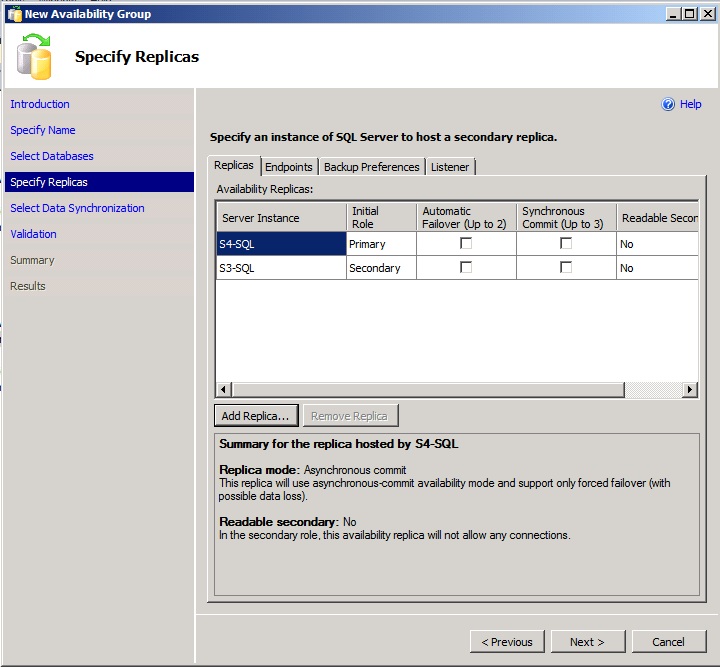Go back with the Previous button
Screen dimensions: 720x667
click(x=507, y=642)
